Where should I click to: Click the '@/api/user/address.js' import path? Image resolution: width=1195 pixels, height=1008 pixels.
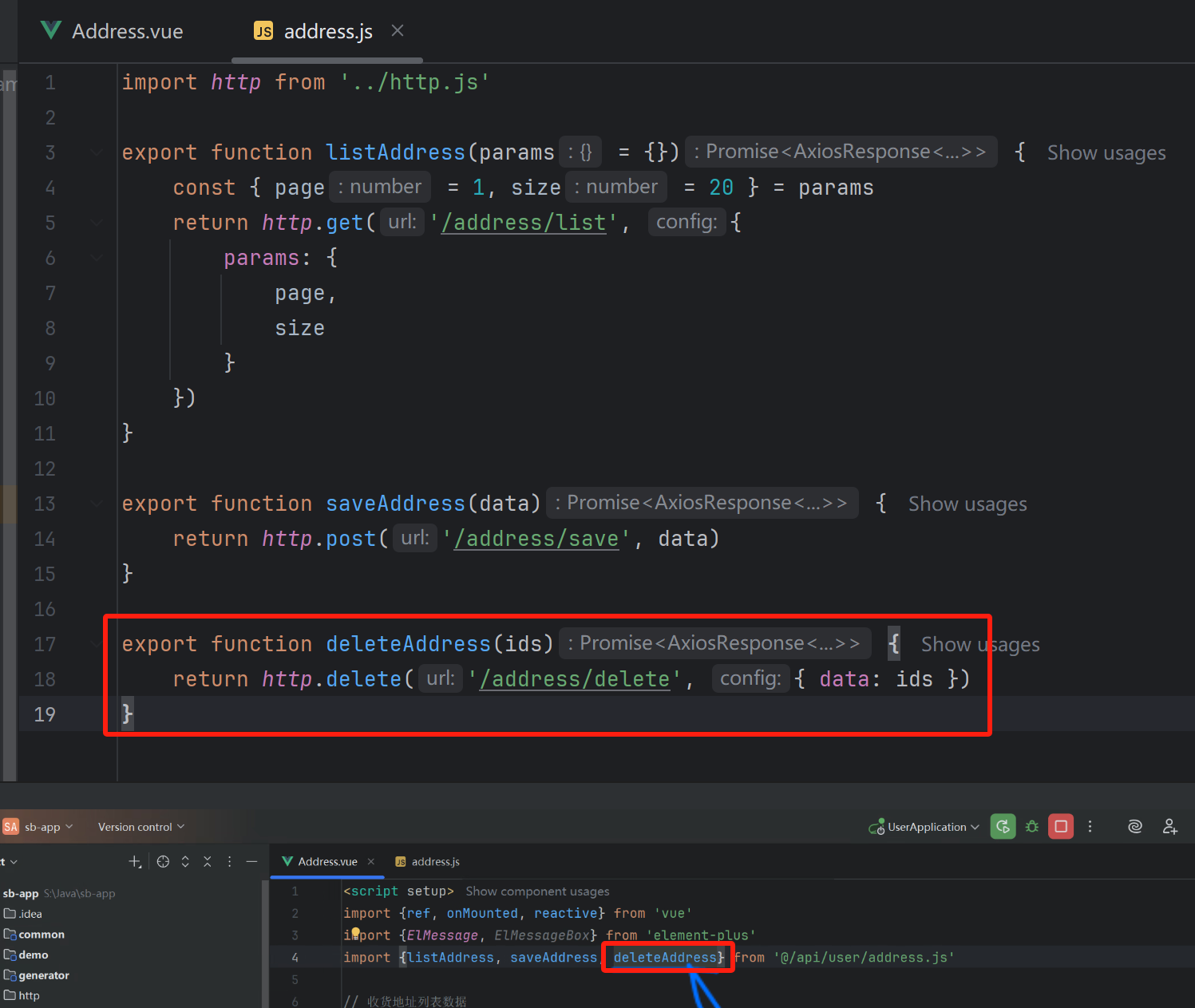(864, 958)
